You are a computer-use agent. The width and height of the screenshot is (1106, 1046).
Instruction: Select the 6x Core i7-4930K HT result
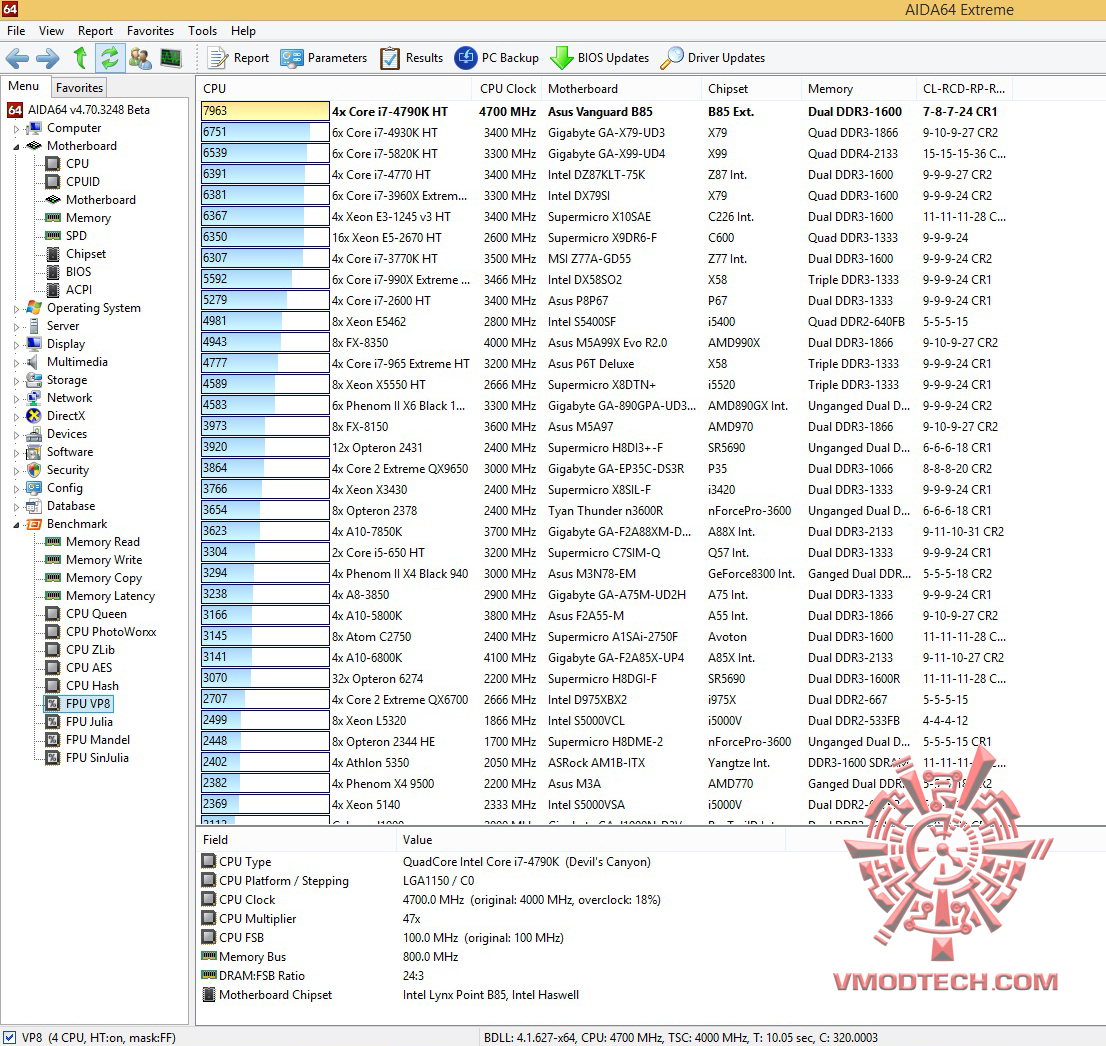coord(385,133)
